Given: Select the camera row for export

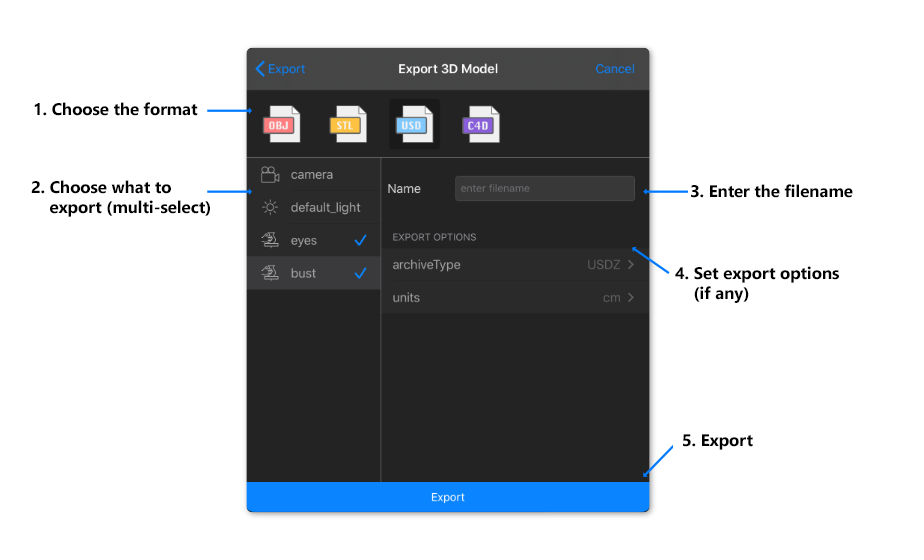Looking at the screenshot, I should [314, 174].
